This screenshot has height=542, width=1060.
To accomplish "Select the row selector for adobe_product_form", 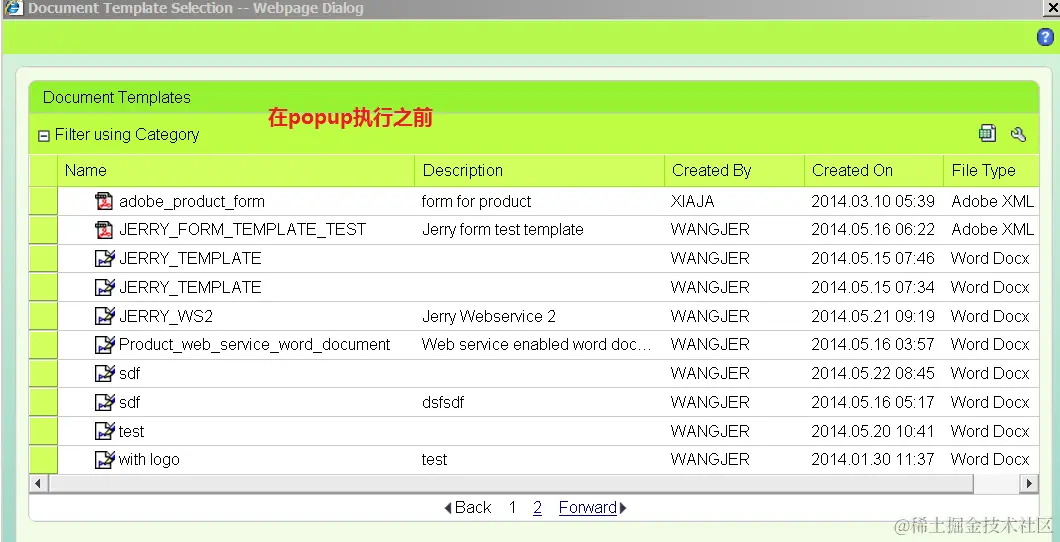I will (x=43, y=201).
